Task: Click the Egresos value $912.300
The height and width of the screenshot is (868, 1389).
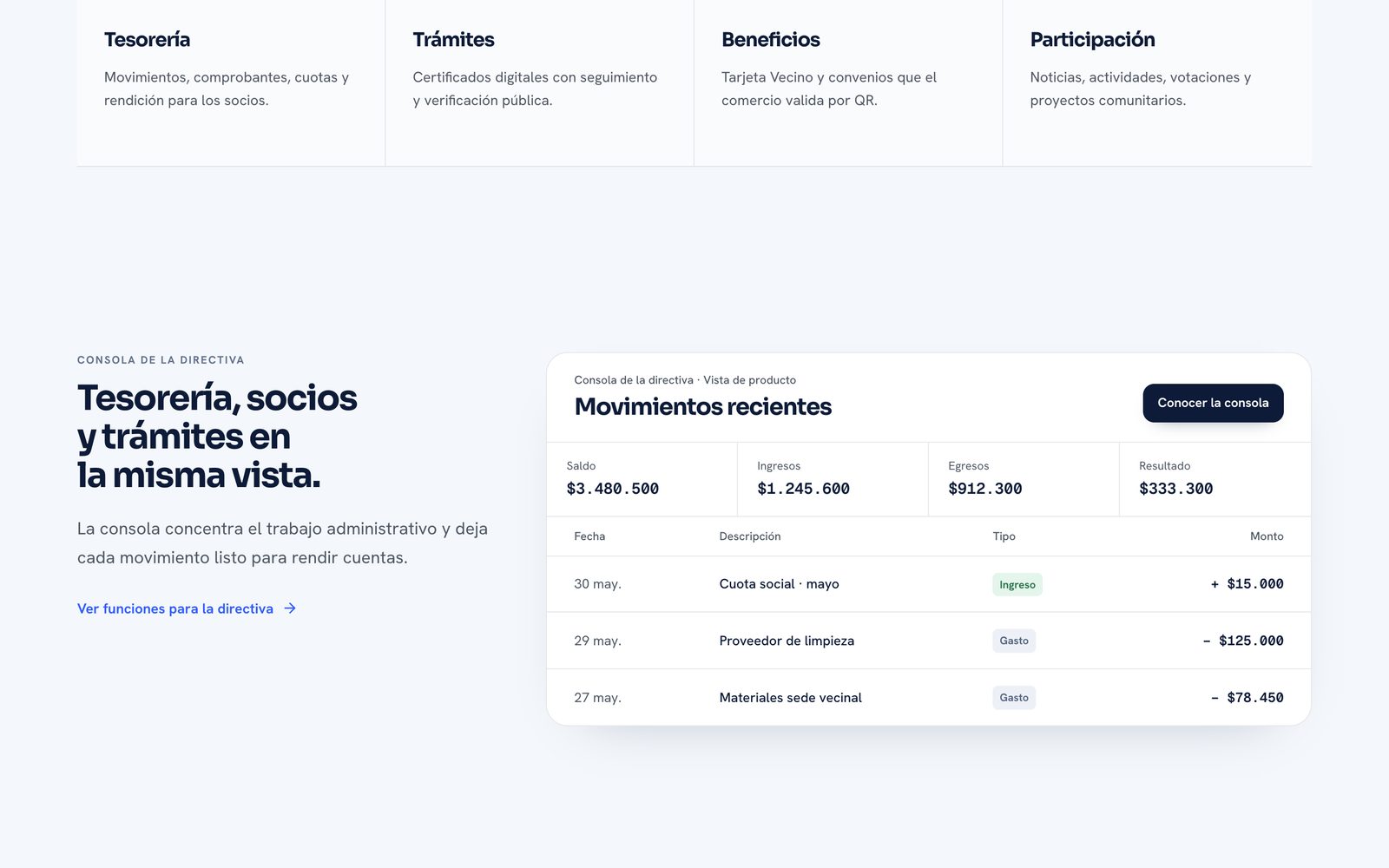Action: point(984,489)
